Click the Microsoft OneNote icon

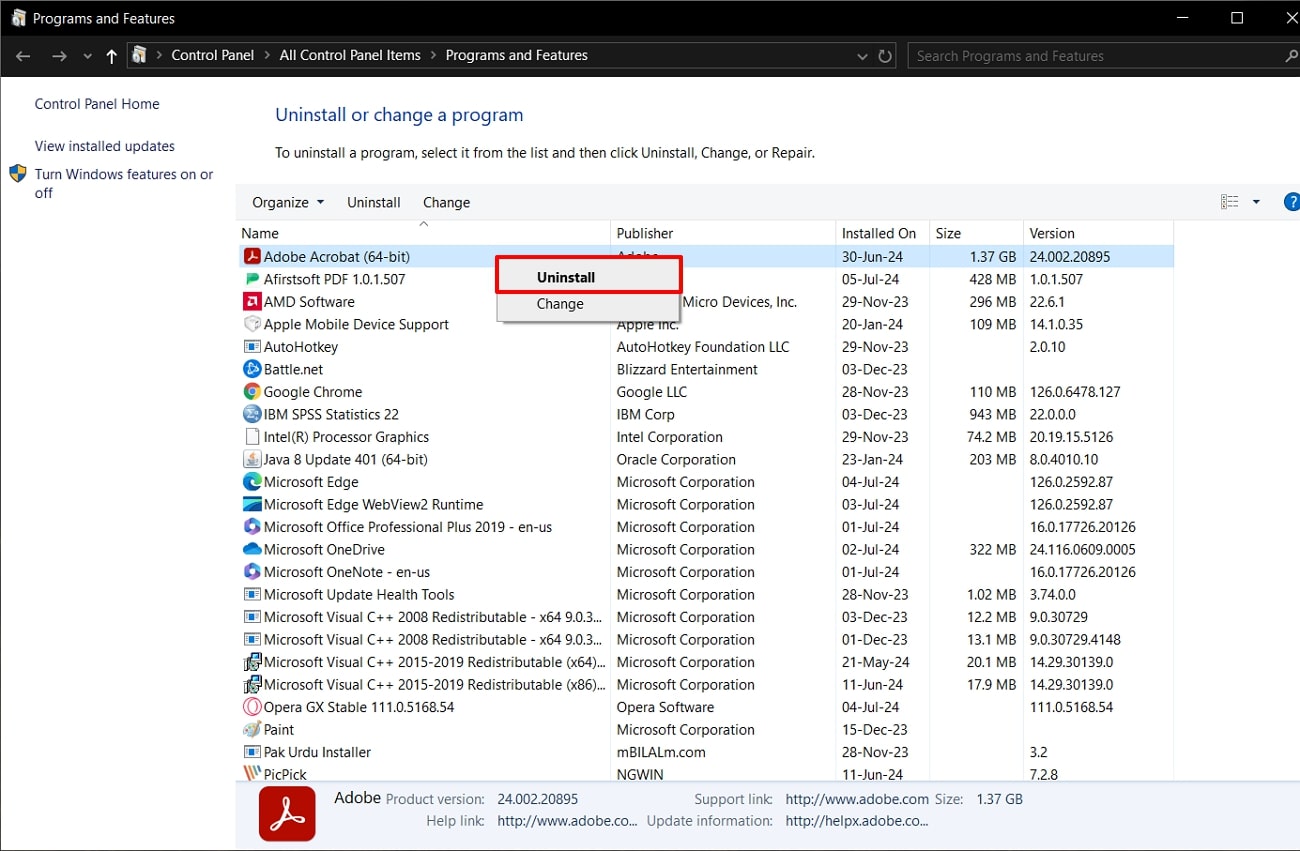[x=252, y=572]
